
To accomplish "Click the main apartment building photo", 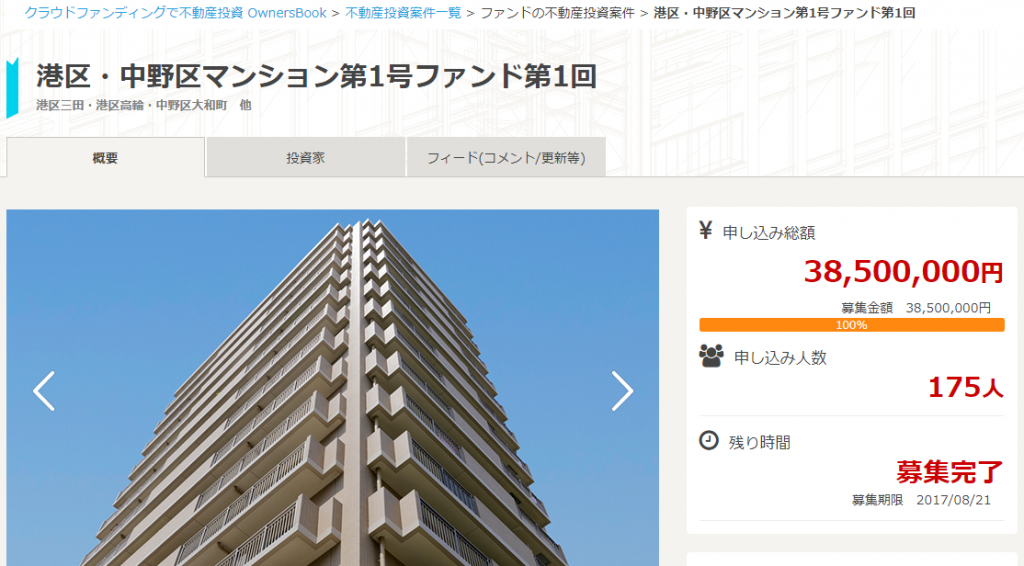I will (x=332, y=388).
